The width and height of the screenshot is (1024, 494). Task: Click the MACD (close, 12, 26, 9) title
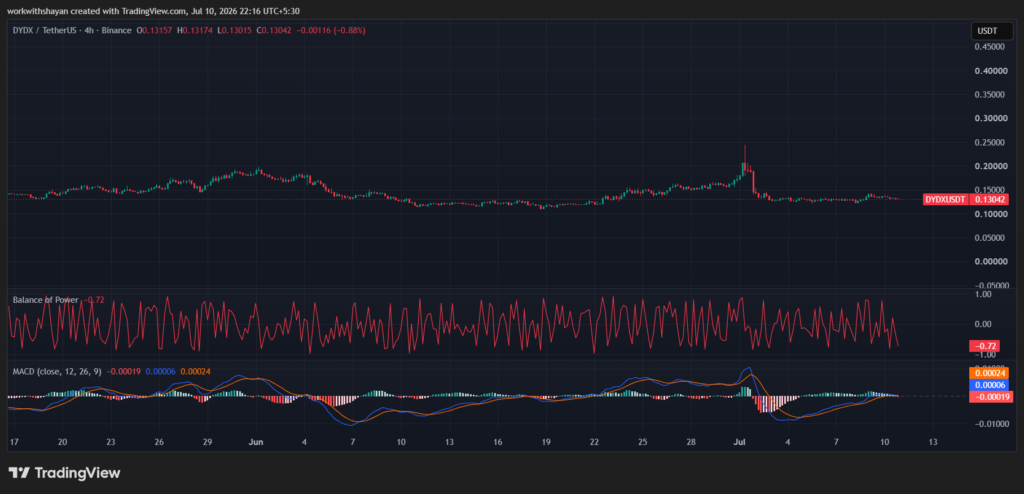56,372
